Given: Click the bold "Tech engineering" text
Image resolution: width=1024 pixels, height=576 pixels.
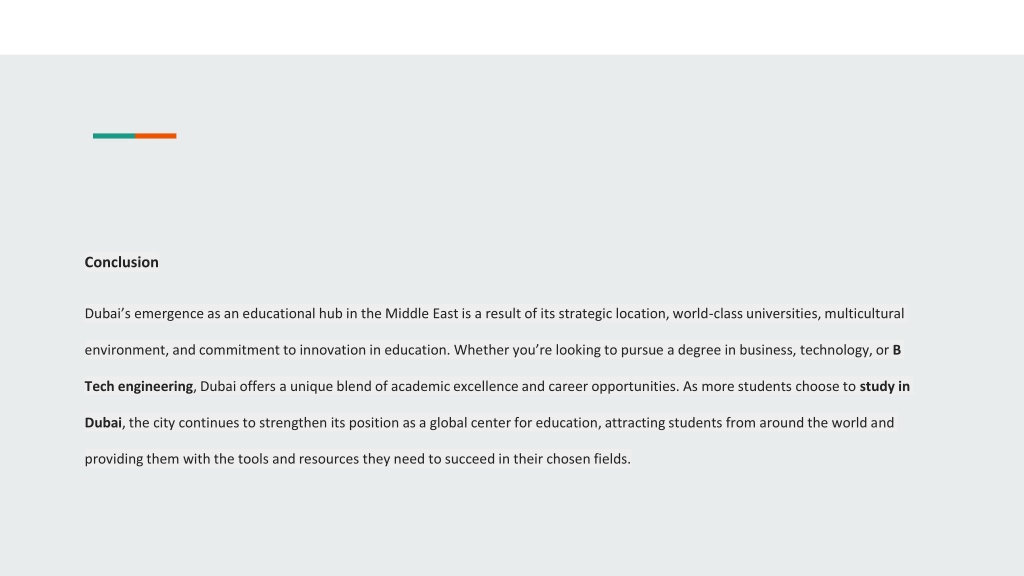Looking at the screenshot, I should coord(138,386).
